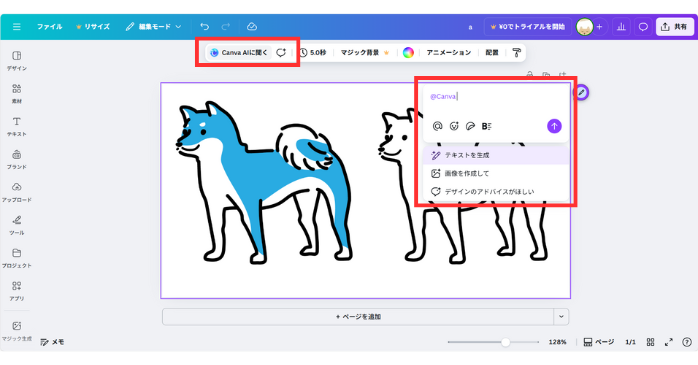698x365 pixels.
Task: Open the 素材 elements panel
Action: pos(16,93)
